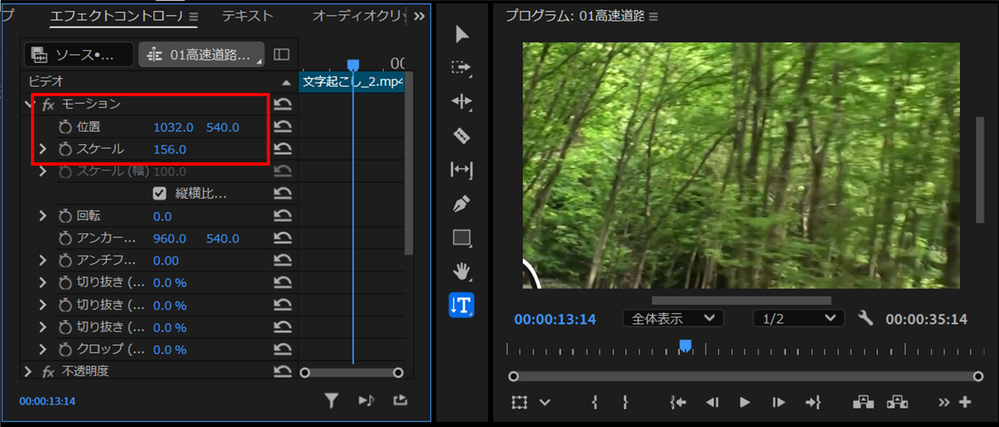Toggle animation stopwatch for アンカー
This screenshot has height=427, width=999.
(65, 238)
